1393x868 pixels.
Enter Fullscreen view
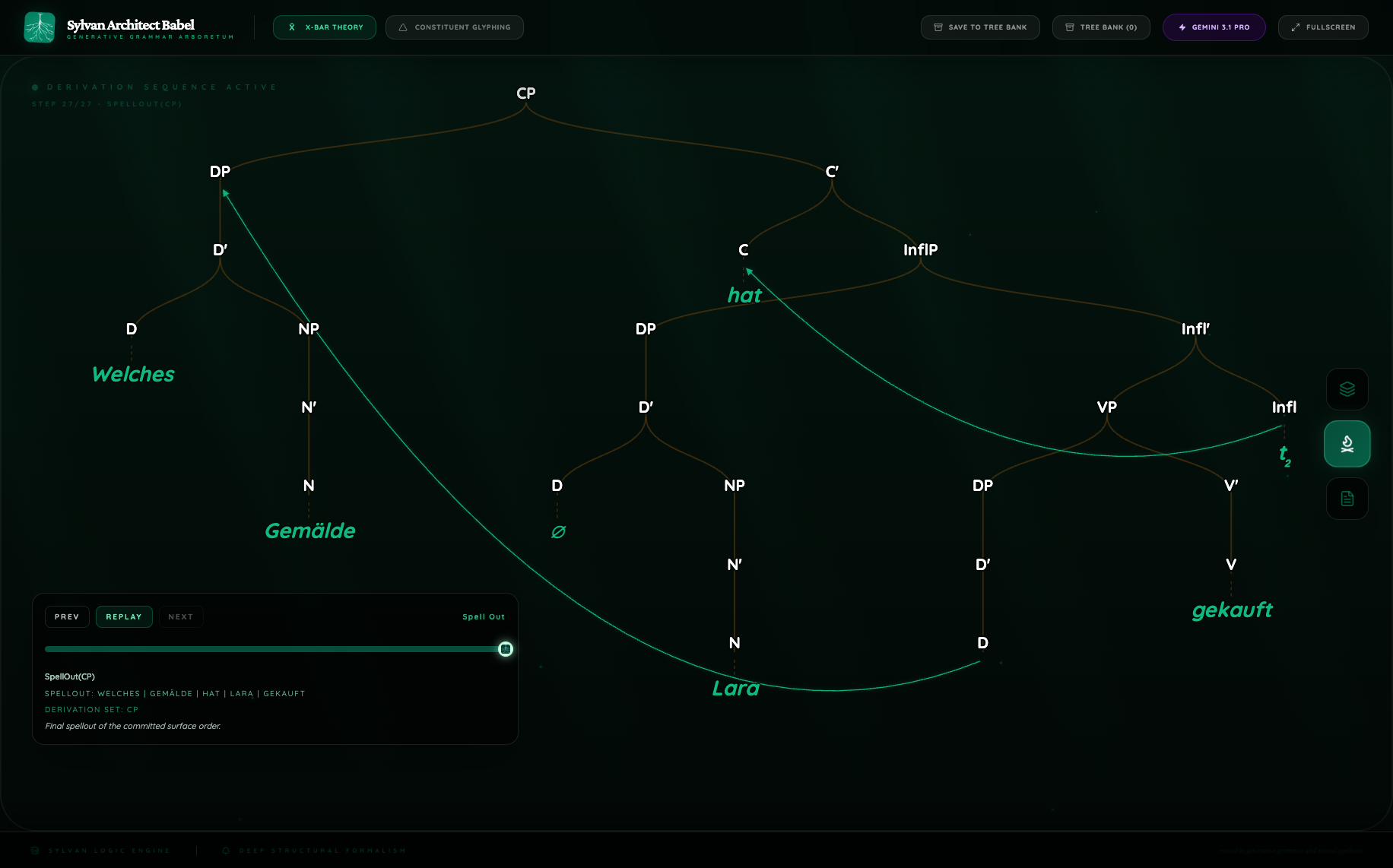(1322, 27)
